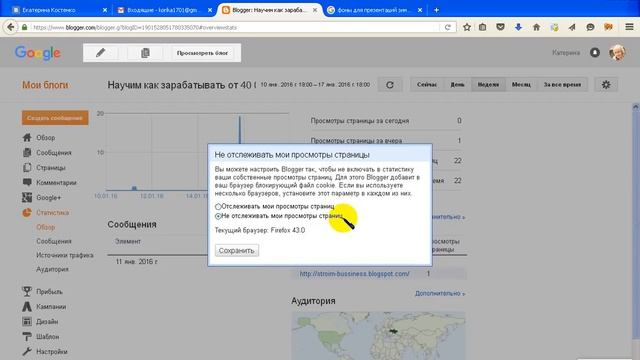Click the Статистика pie chart icon
This screenshot has height=360, width=640.
tap(27, 213)
